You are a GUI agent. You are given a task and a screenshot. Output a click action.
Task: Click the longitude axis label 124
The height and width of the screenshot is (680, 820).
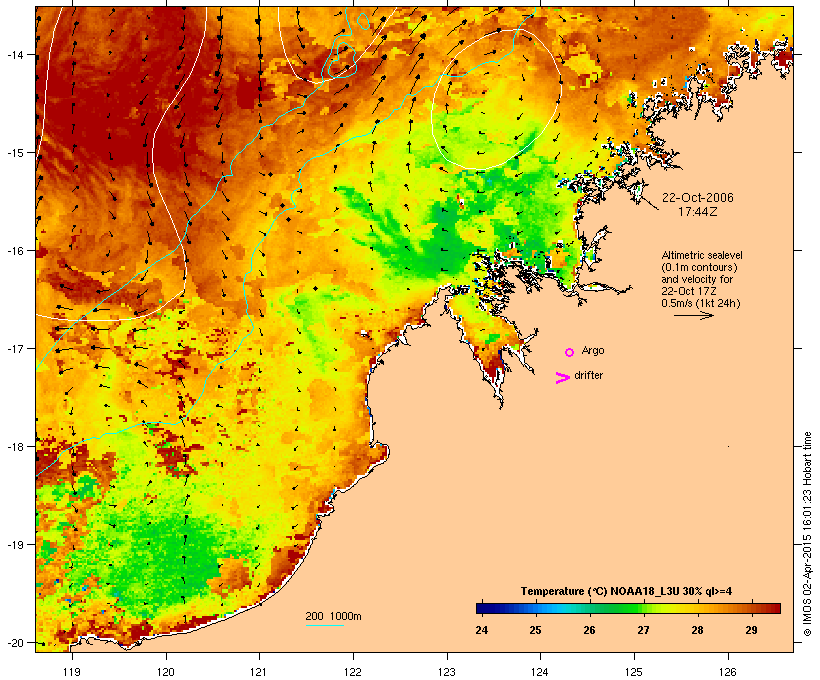(540, 672)
